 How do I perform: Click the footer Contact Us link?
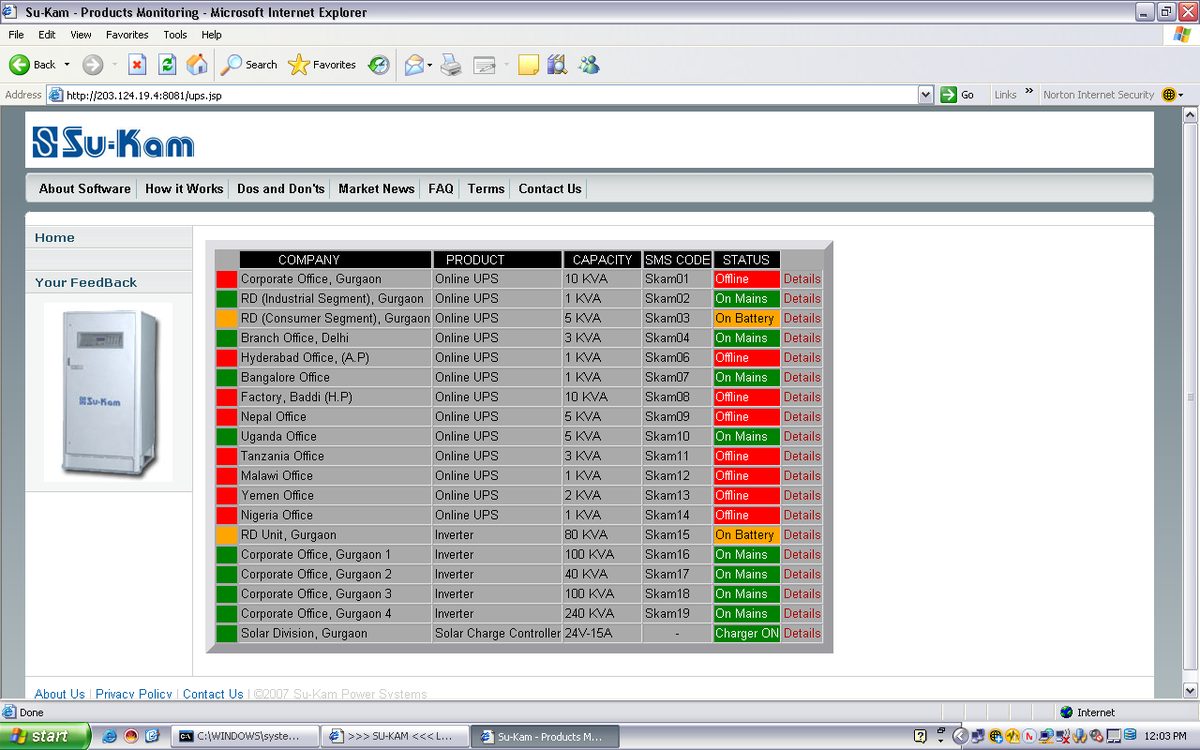[x=213, y=694]
